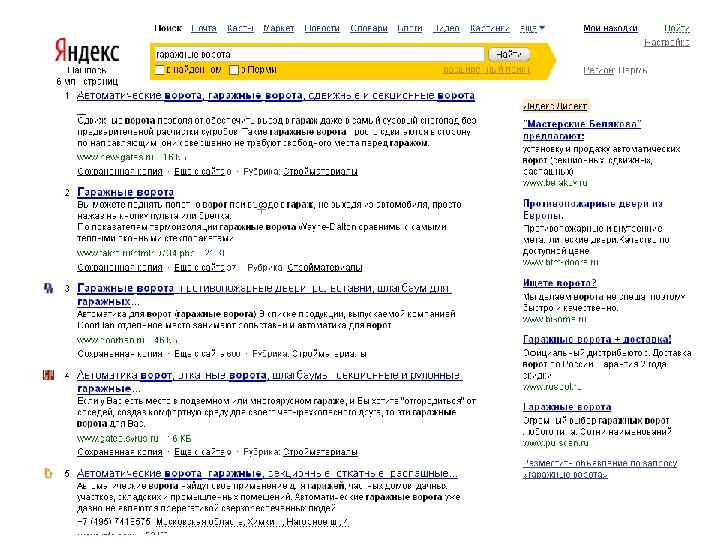Open the 'Мои находки' link
This screenshot has width=720, height=540.
(x=610, y=28)
